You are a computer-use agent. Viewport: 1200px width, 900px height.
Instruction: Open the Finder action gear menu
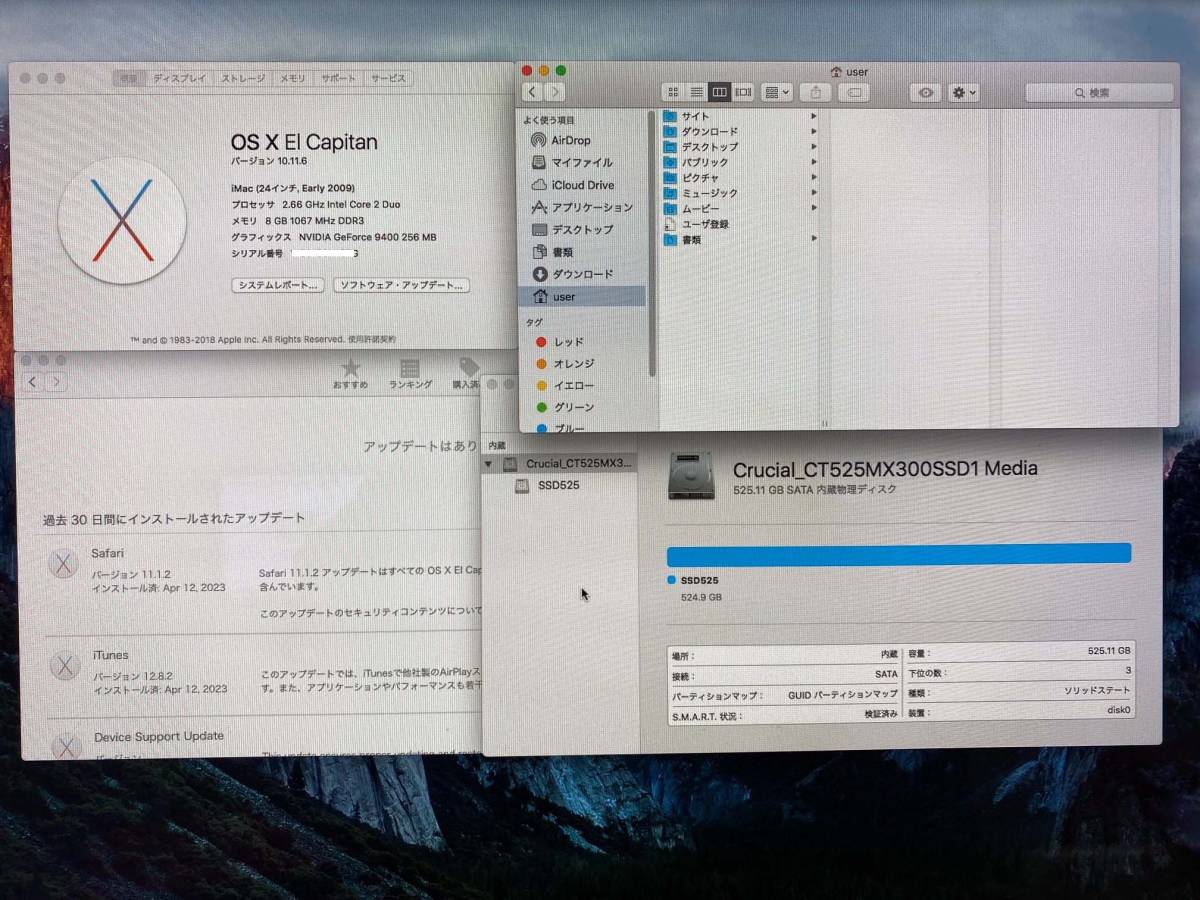point(963,92)
